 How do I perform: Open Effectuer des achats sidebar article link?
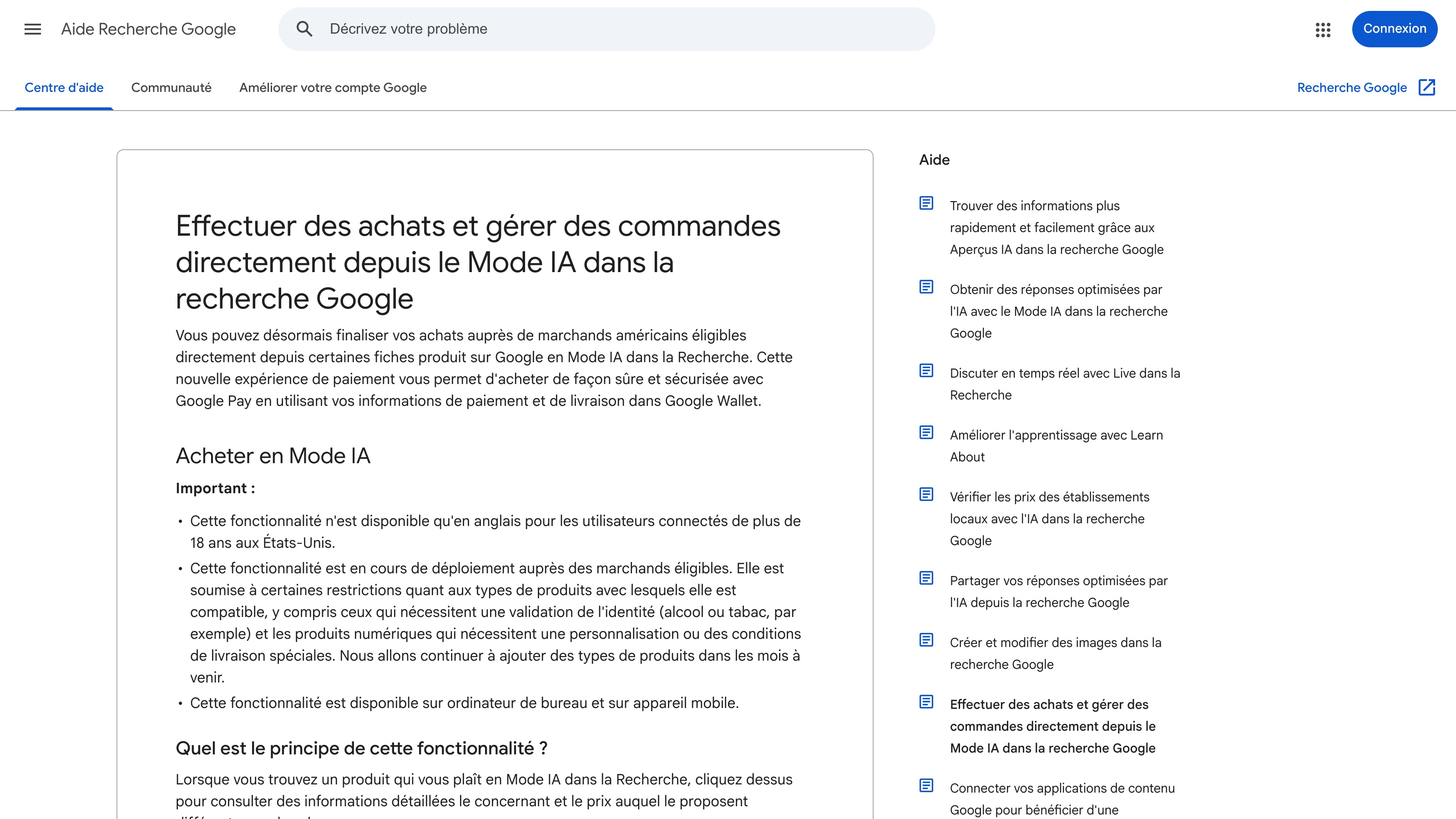pyautogui.click(x=1052, y=726)
